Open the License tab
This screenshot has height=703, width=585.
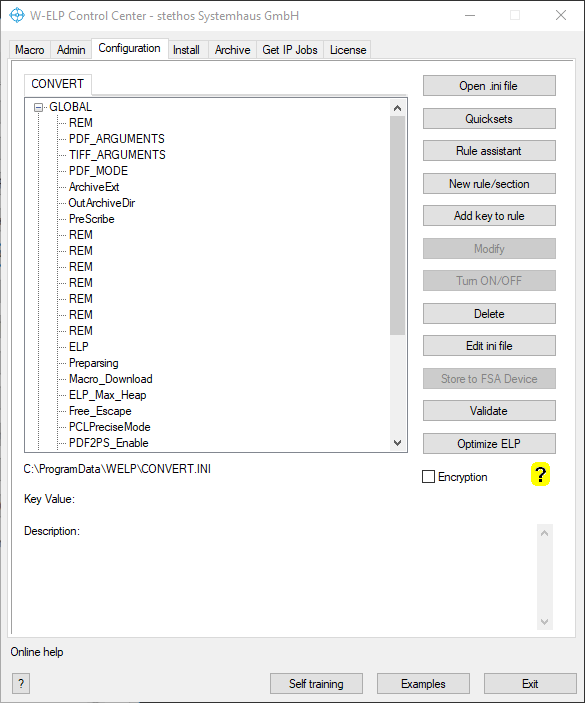[348, 50]
